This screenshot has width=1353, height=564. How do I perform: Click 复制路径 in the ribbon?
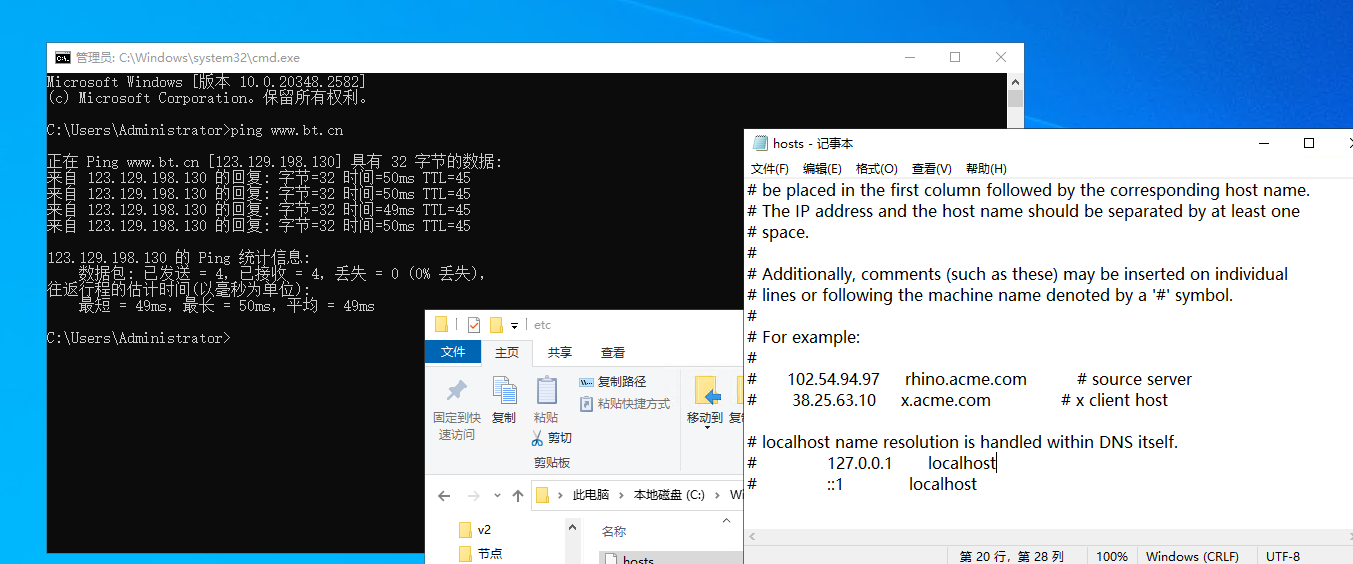pyautogui.click(x=613, y=382)
